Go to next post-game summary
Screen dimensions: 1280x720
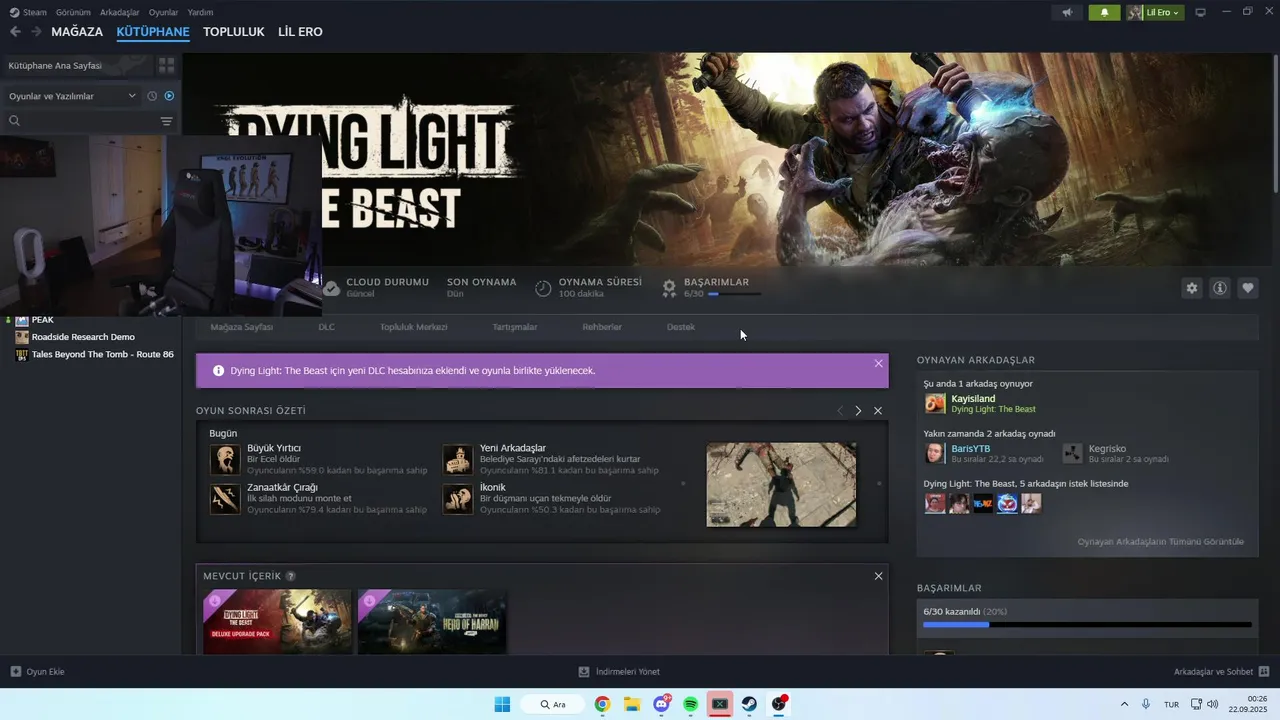tap(858, 411)
